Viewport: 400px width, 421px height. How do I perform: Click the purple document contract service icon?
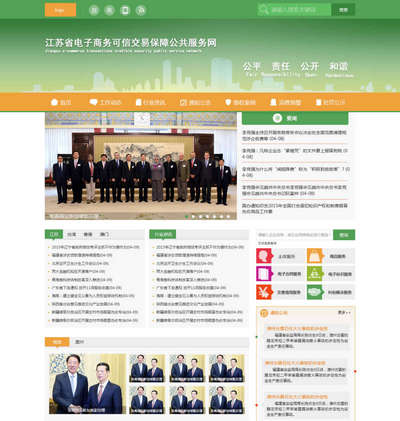(x=264, y=274)
